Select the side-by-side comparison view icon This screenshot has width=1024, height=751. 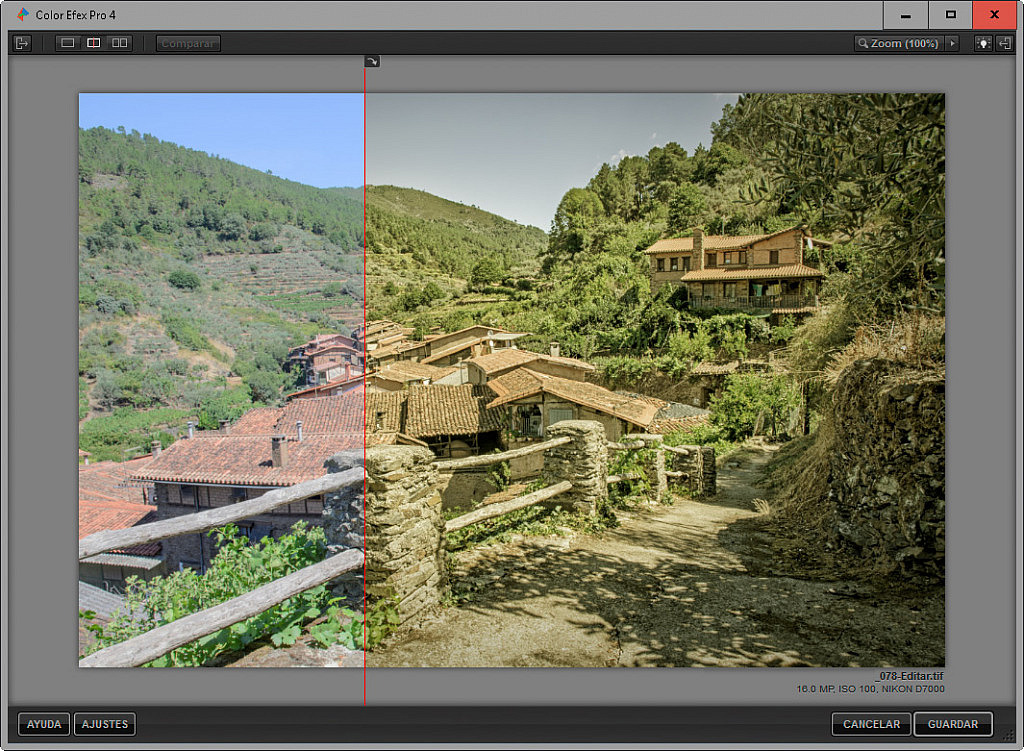tap(118, 42)
